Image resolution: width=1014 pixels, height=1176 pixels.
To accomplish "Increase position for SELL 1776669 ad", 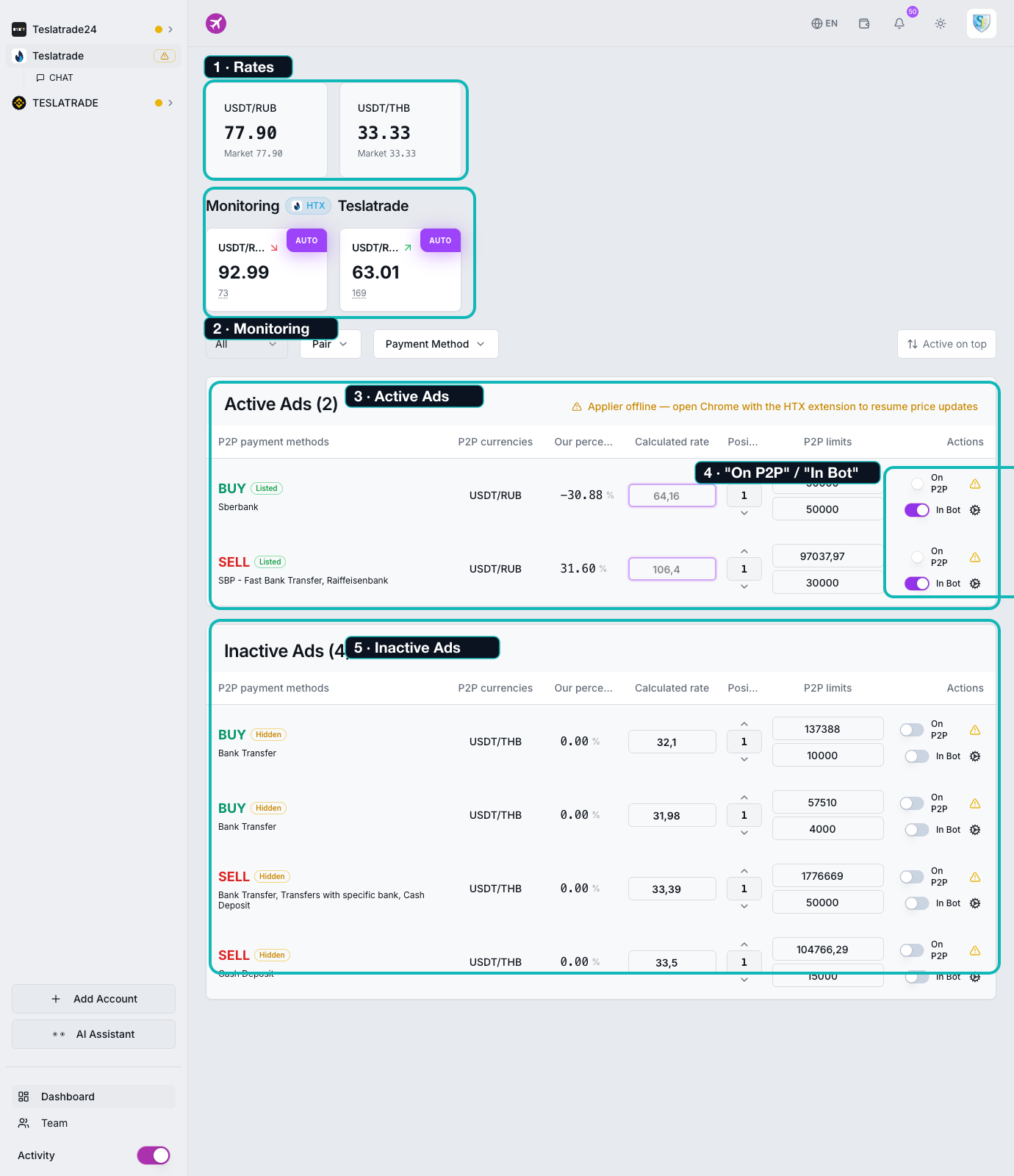I will coord(744,871).
